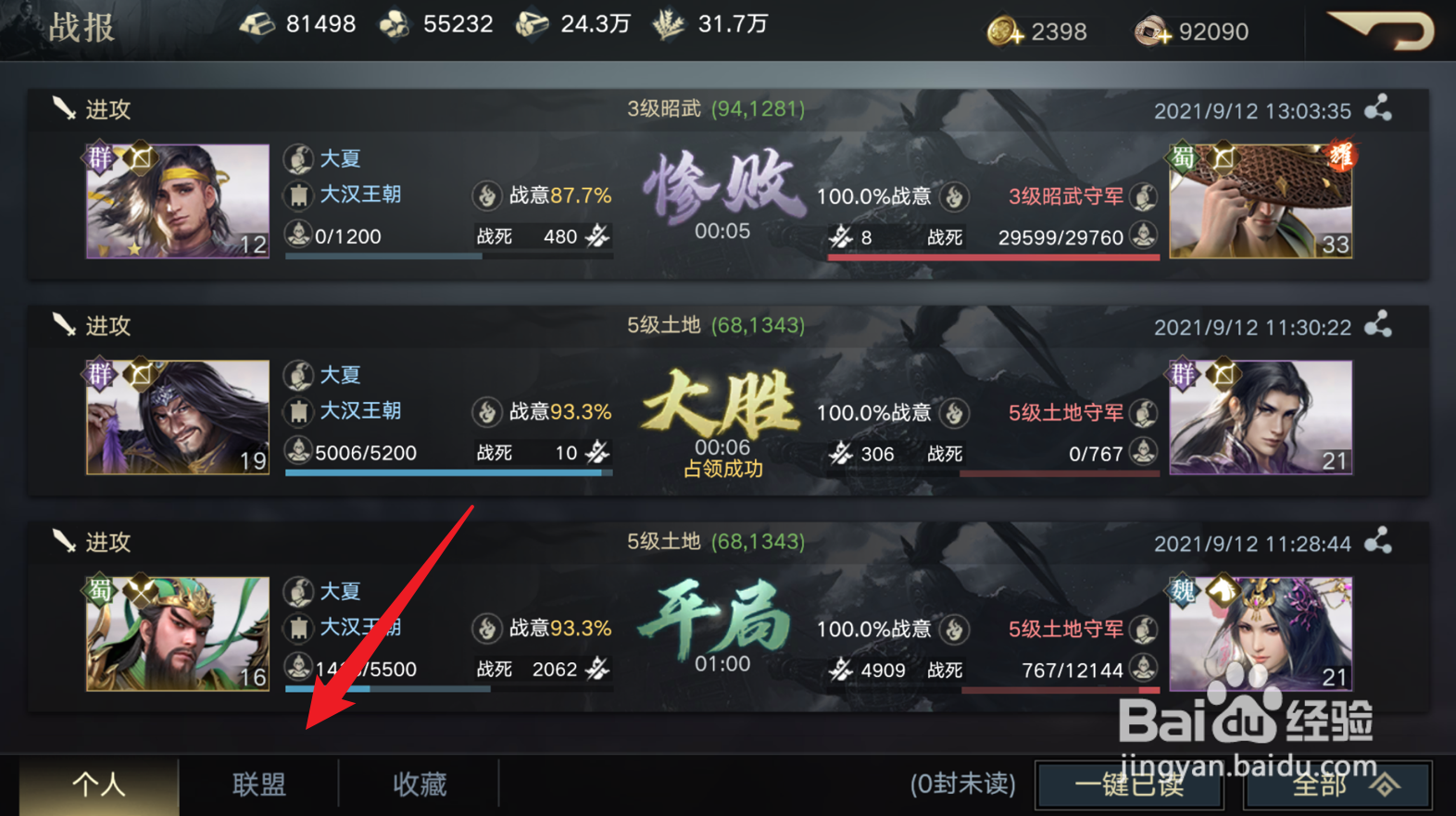Mark all reports read with 一键已读
The image size is (1456, 816).
click(1129, 785)
